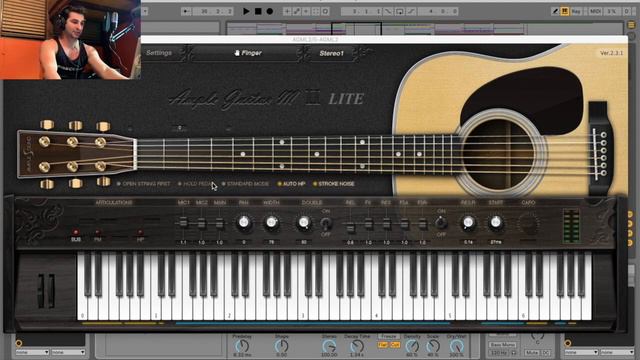Flip the ON/OFF switch beside FSb fader
This screenshot has width=640, height=360.
click(441, 223)
